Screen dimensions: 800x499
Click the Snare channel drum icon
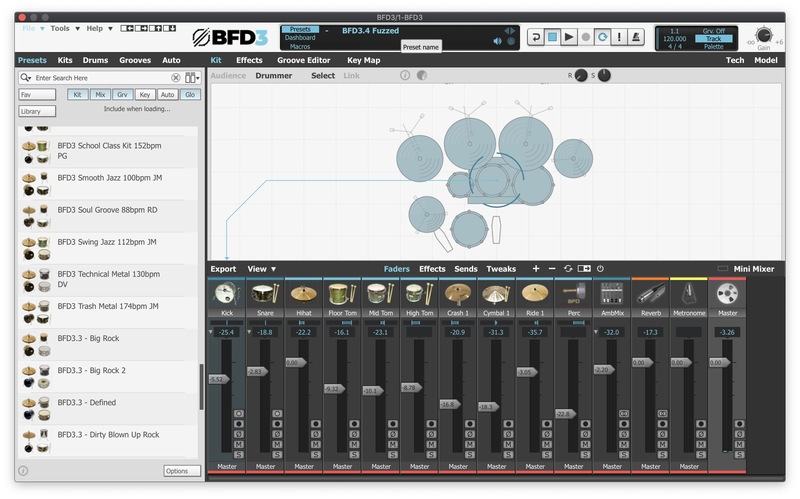[x=264, y=294]
